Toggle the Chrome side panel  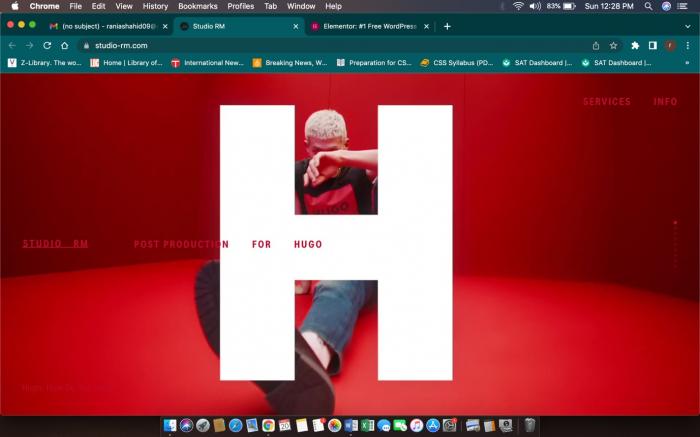[x=653, y=46]
